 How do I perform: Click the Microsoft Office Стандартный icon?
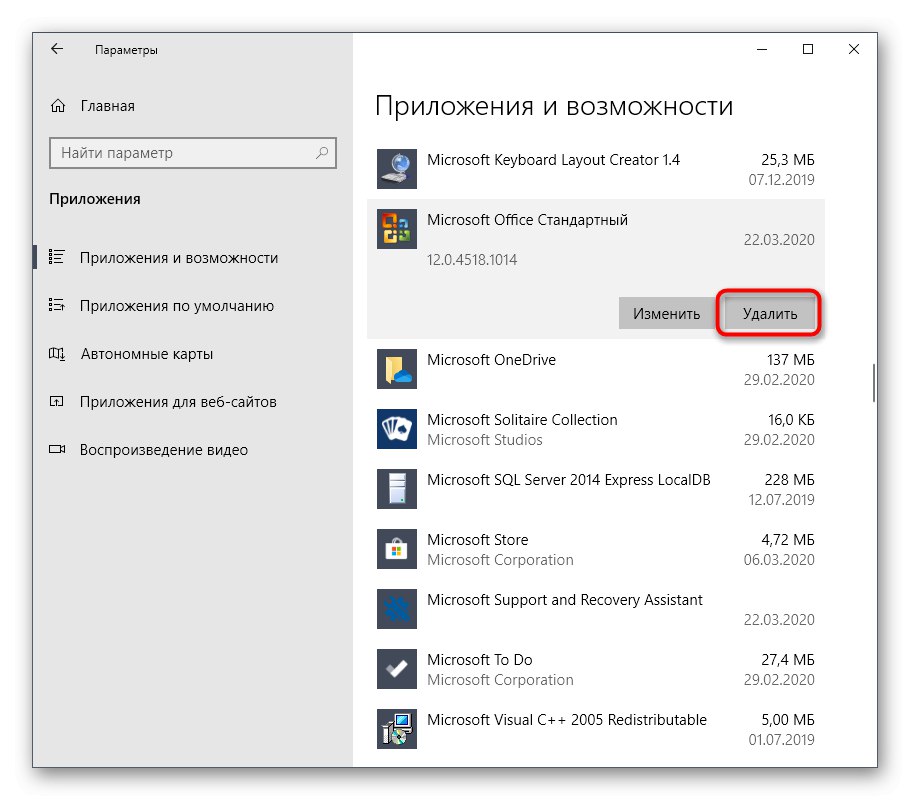point(396,229)
